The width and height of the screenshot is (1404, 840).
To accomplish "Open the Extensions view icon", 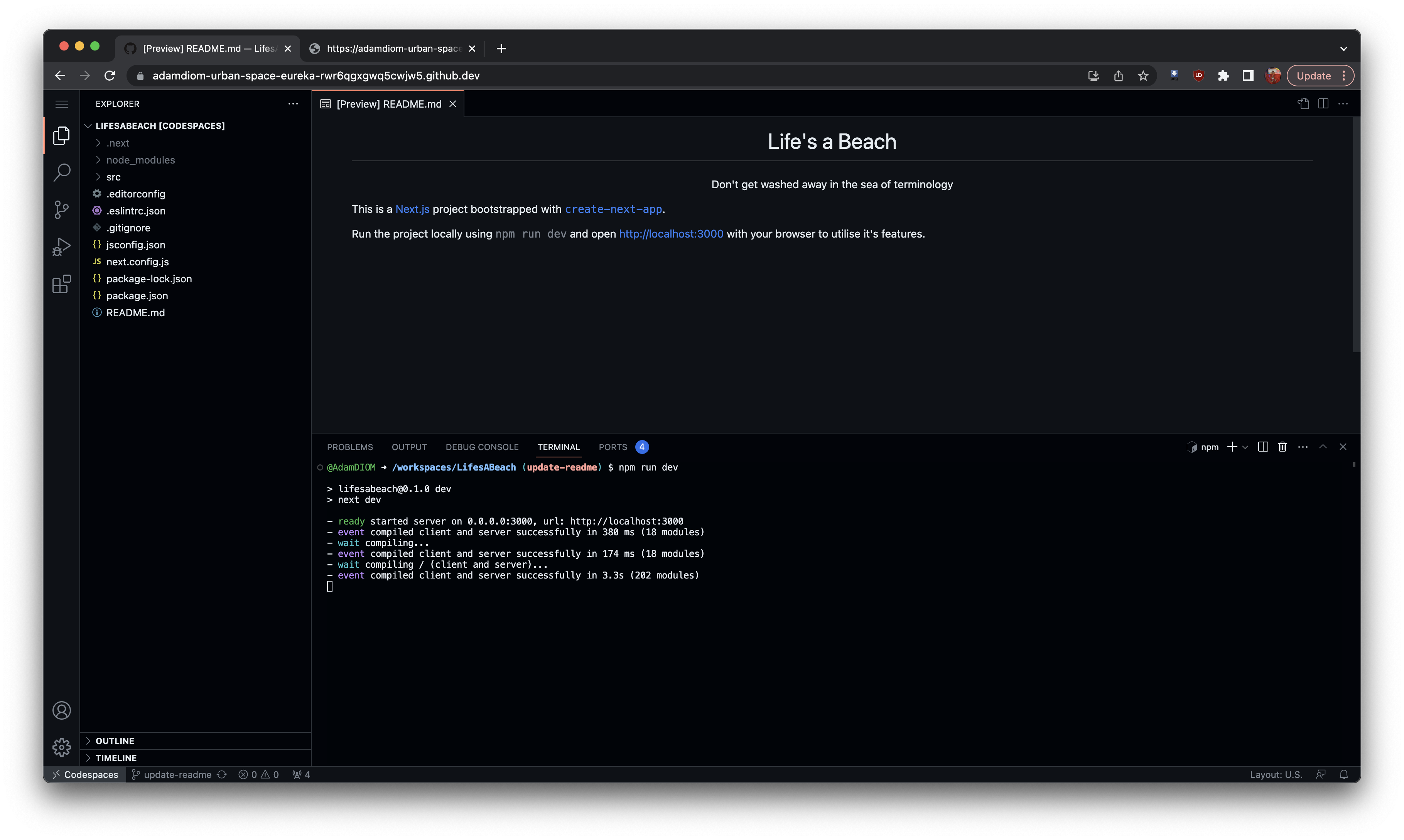I will pos(62,284).
